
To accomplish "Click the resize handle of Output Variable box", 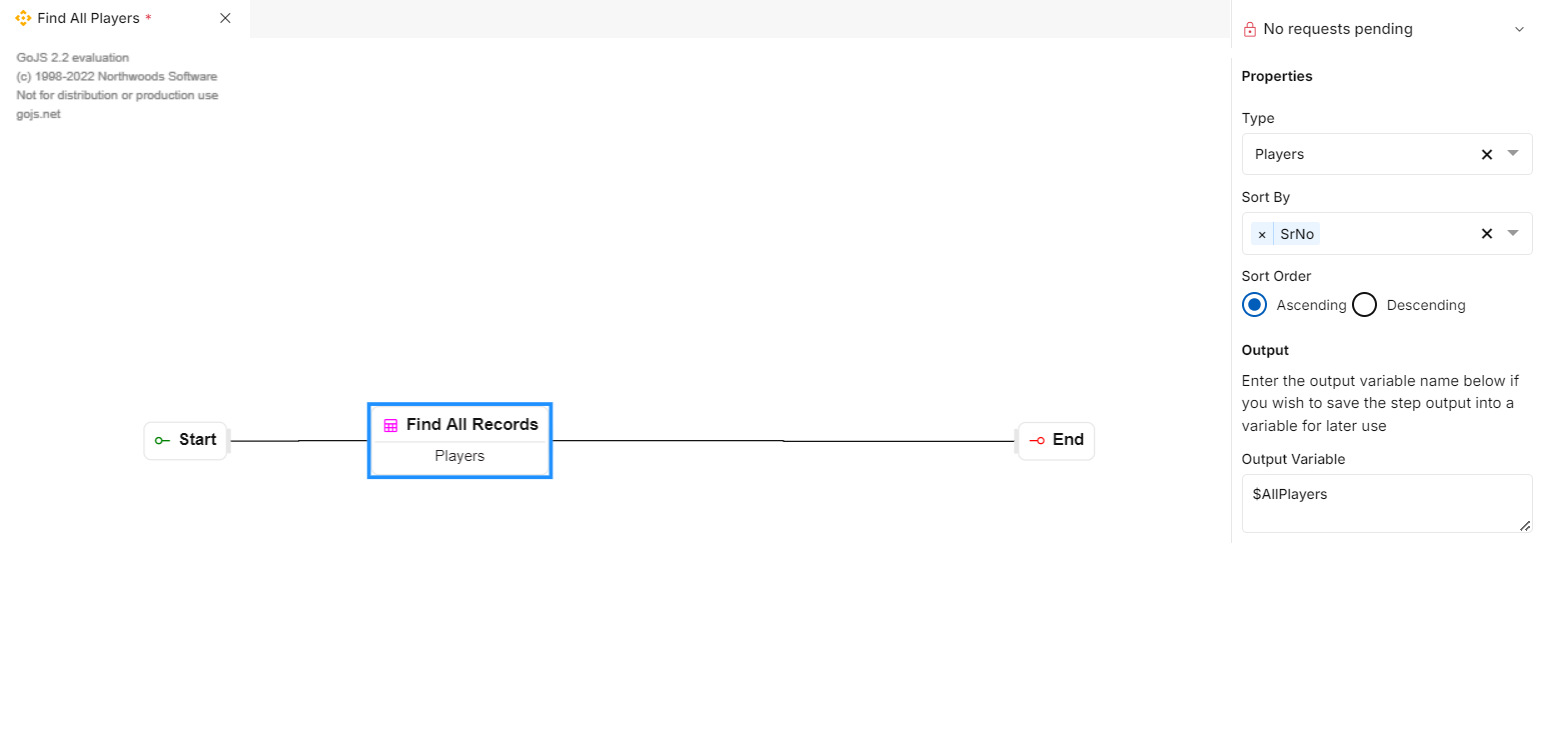I will pos(1525,525).
